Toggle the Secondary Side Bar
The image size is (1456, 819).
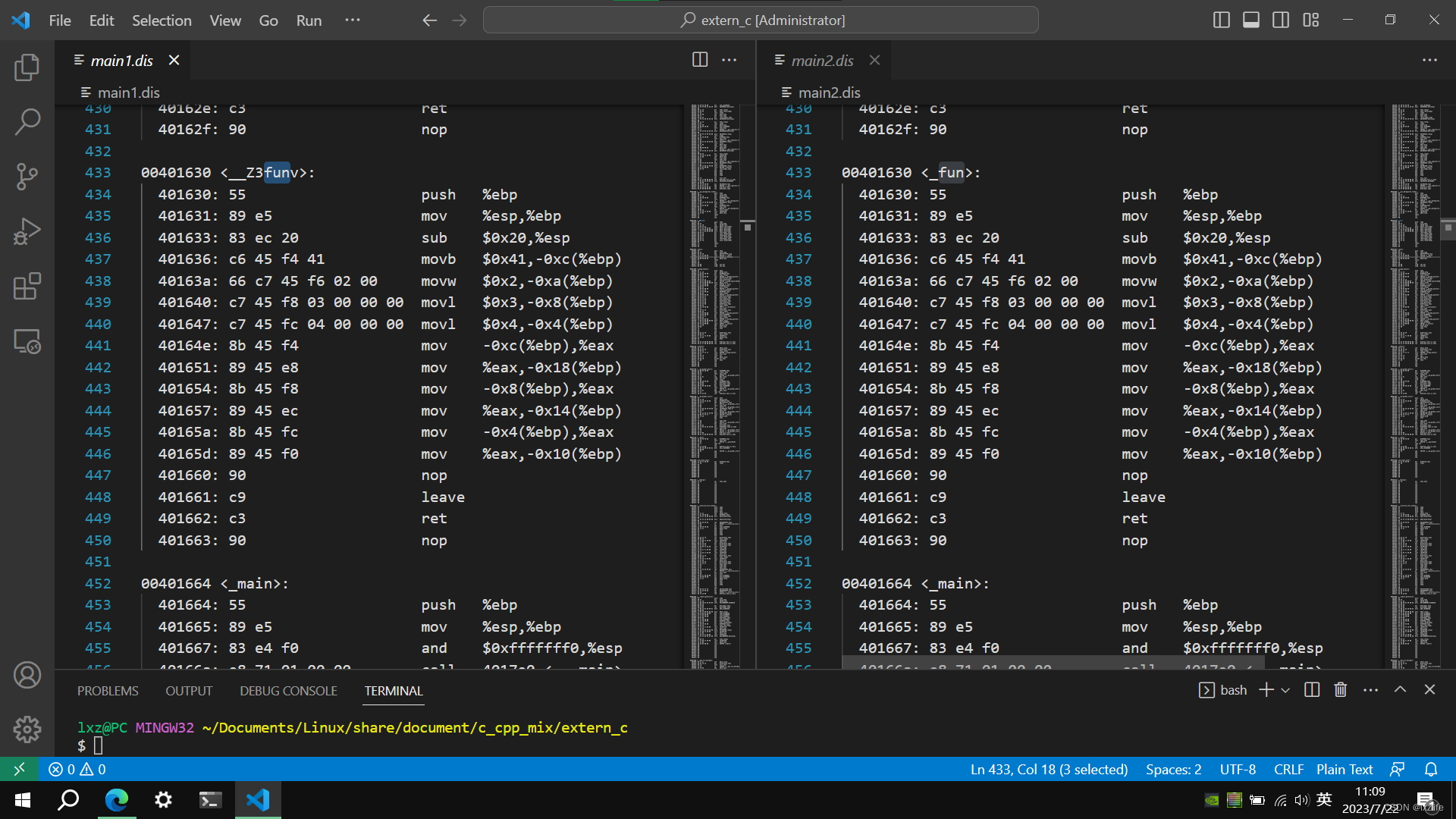tap(1280, 20)
